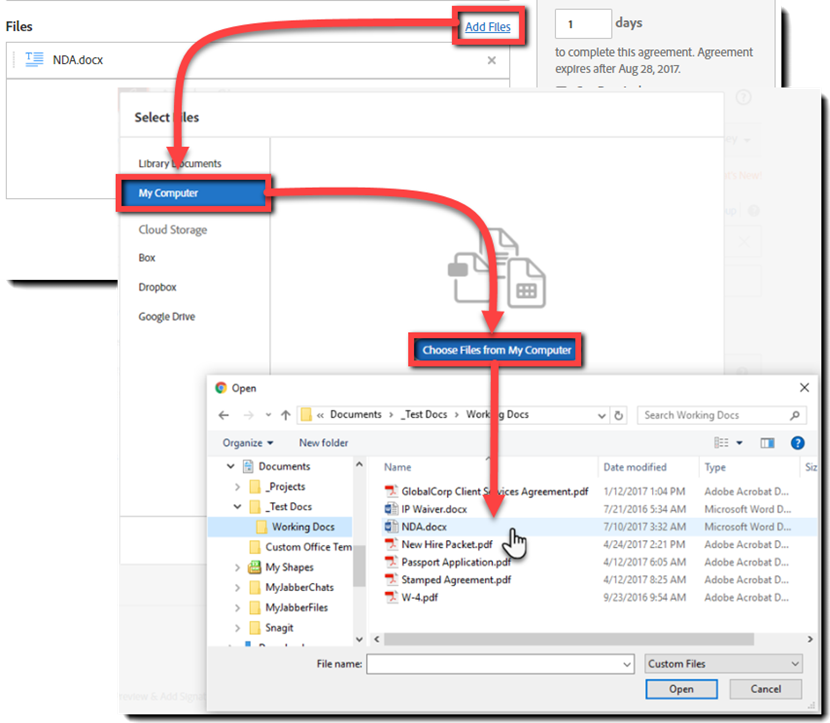
Task: Remove NDA.docx from the Files list
Action: pos(492,60)
